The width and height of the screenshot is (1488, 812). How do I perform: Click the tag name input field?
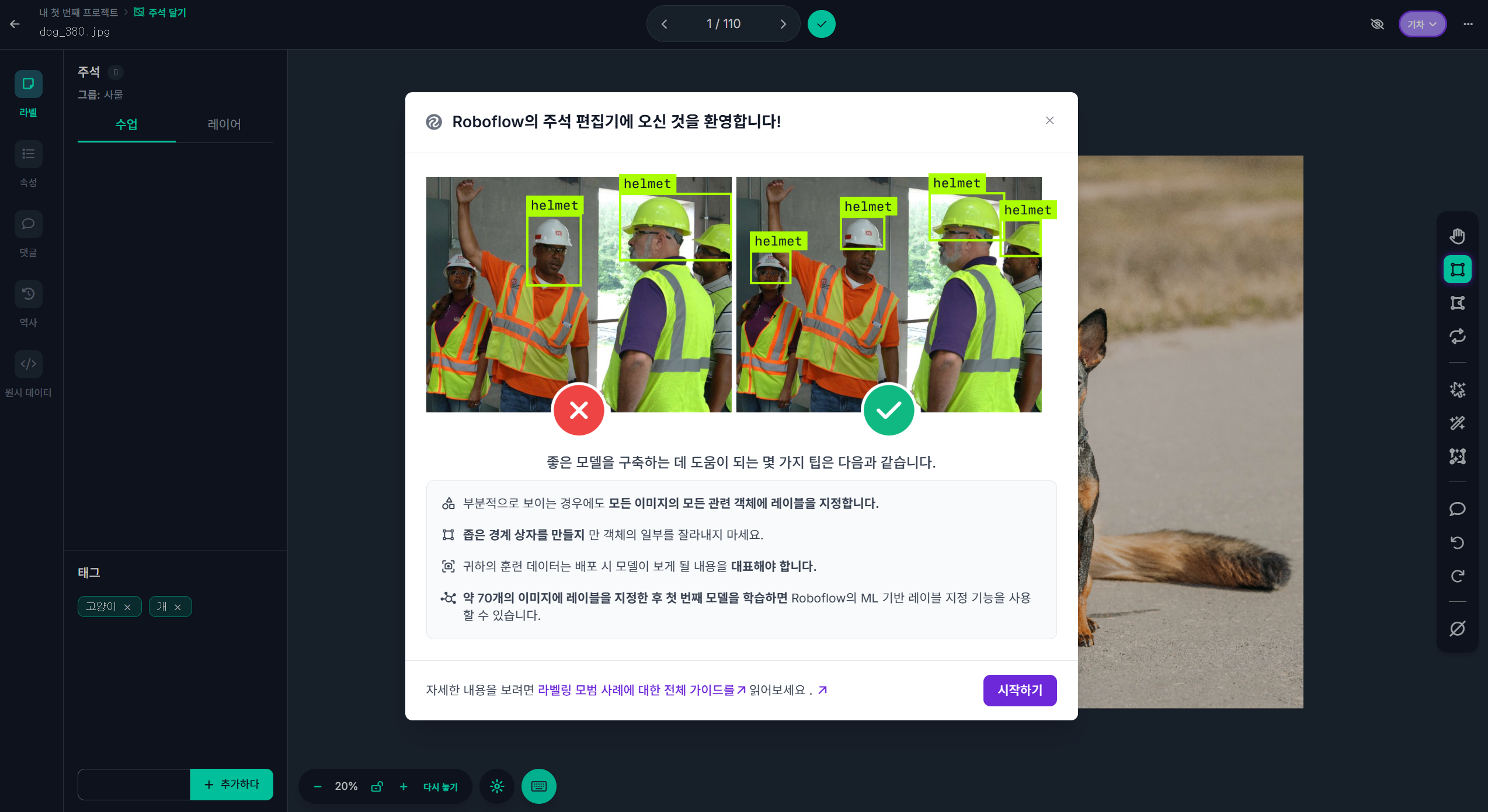tap(134, 785)
